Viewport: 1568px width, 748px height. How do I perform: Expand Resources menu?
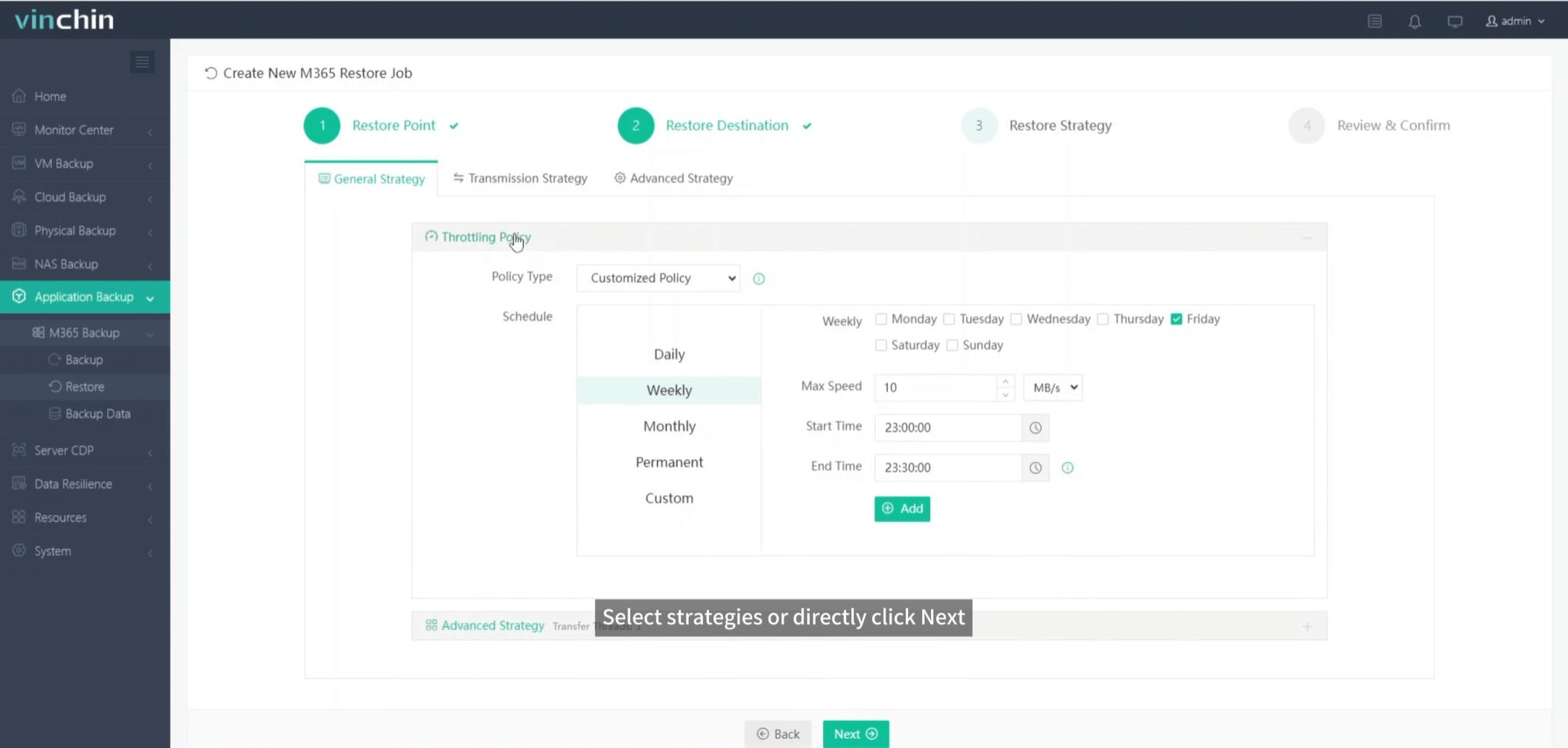[85, 517]
